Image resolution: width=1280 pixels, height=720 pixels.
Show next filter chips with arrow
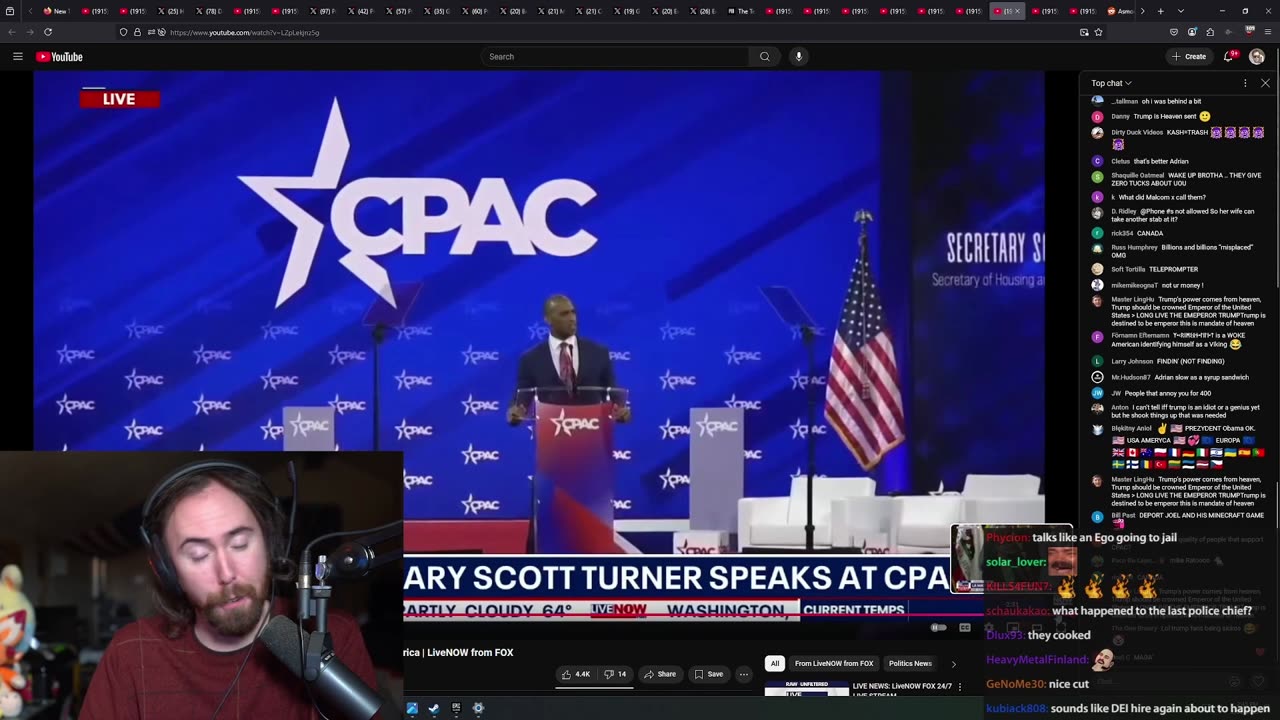click(x=953, y=663)
